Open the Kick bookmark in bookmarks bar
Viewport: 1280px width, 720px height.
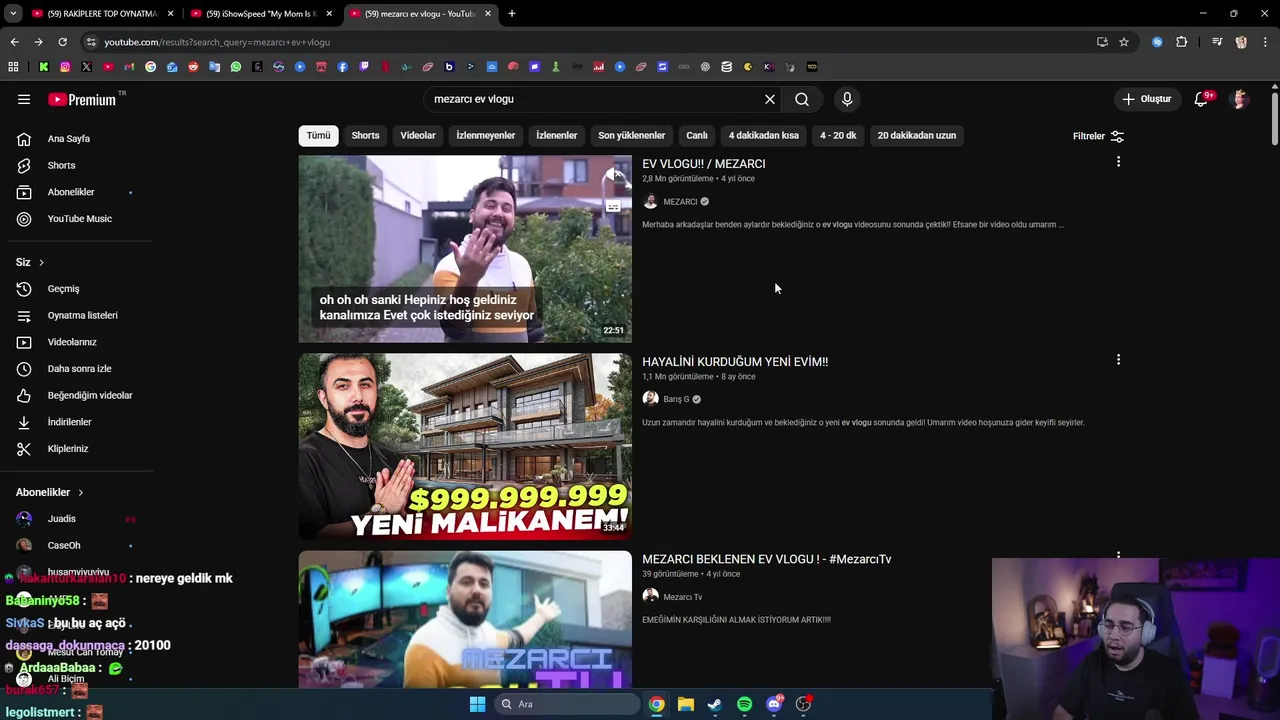(x=44, y=67)
